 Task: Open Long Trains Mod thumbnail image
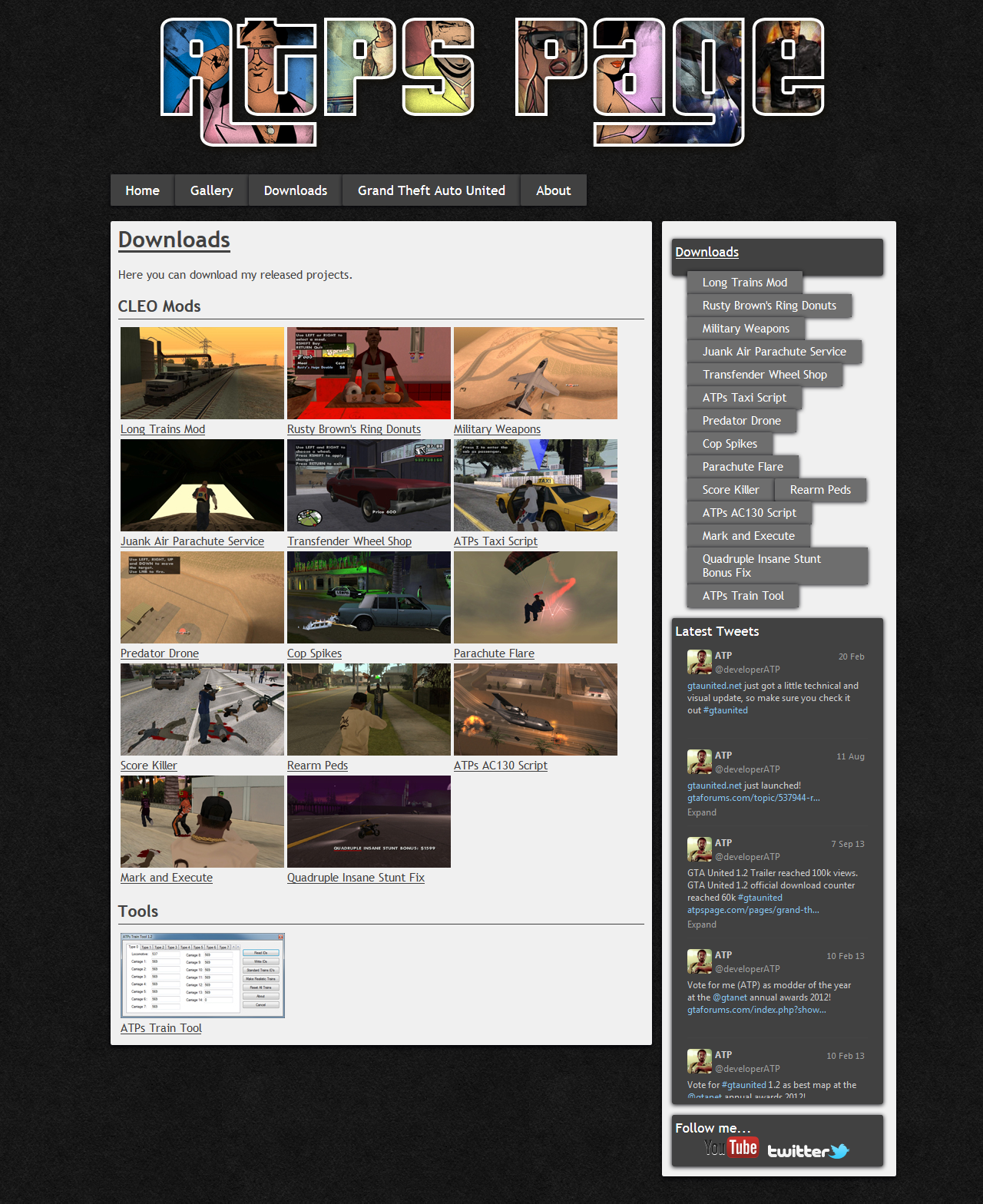(202, 373)
